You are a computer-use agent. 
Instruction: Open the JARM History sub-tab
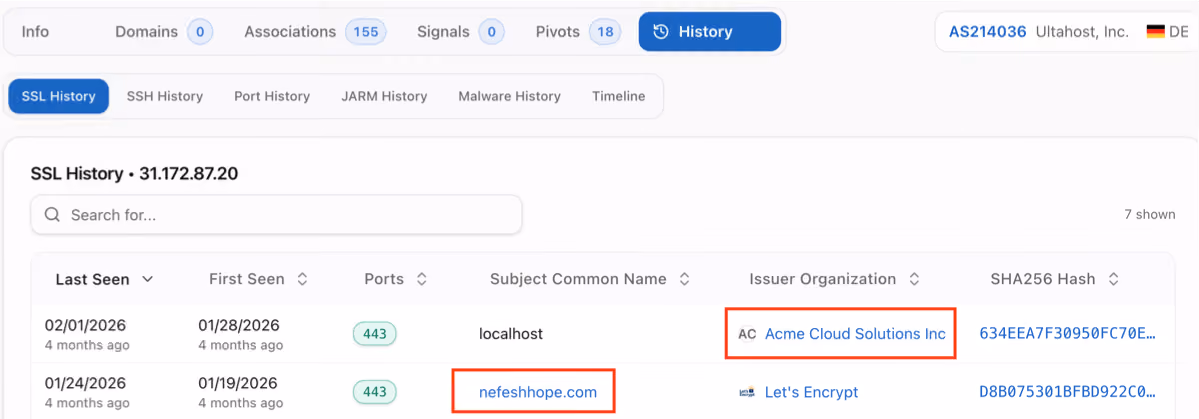tap(384, 96)
